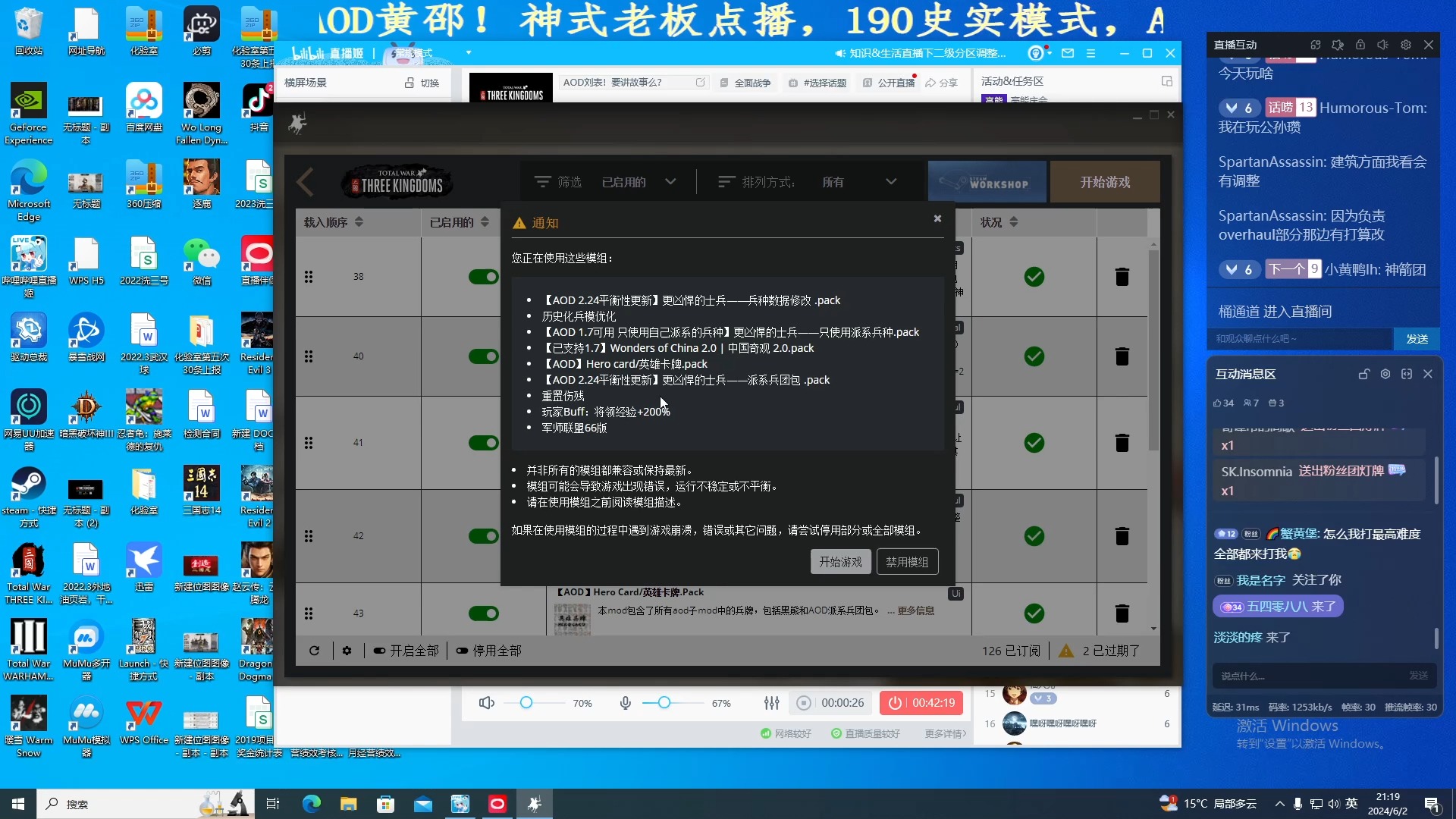Choose a topic via #选择话题
The image size is (1456, 819).
pos(817,83)
